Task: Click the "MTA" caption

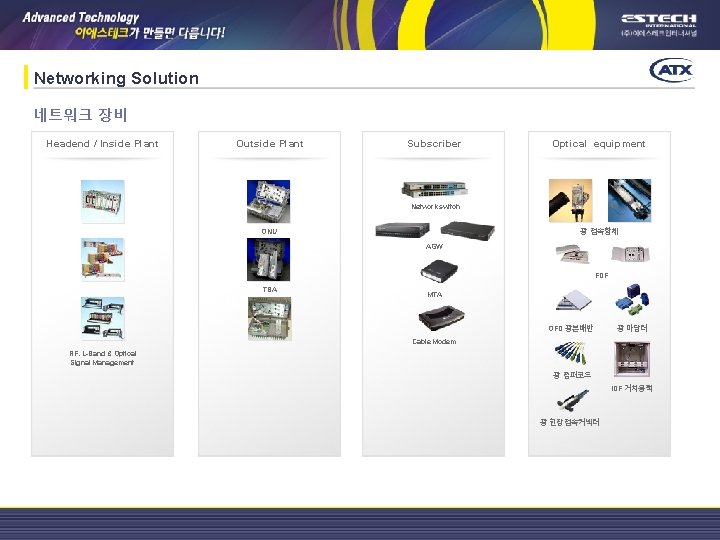Action: [x=434, y=295]
